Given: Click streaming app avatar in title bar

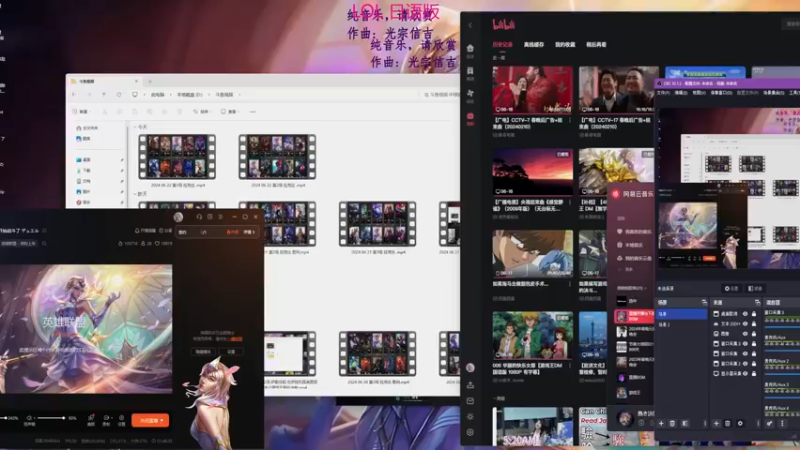Looking at the screenshot, I should click(178, 217).
